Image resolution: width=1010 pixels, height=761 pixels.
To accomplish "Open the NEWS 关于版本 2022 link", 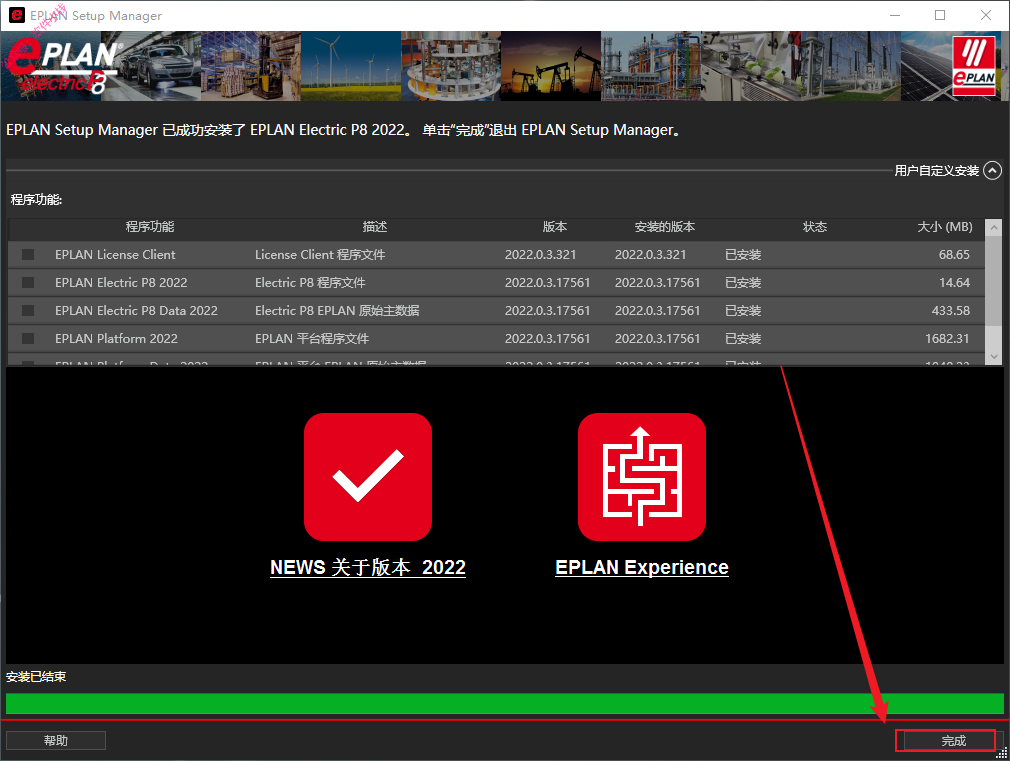I will point(368,567).
